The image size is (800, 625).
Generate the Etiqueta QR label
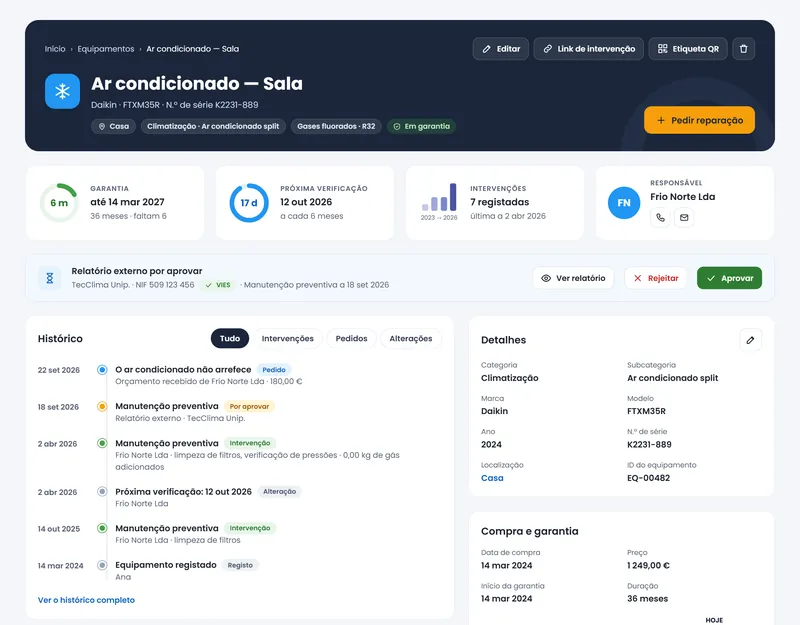coord(688,49)
